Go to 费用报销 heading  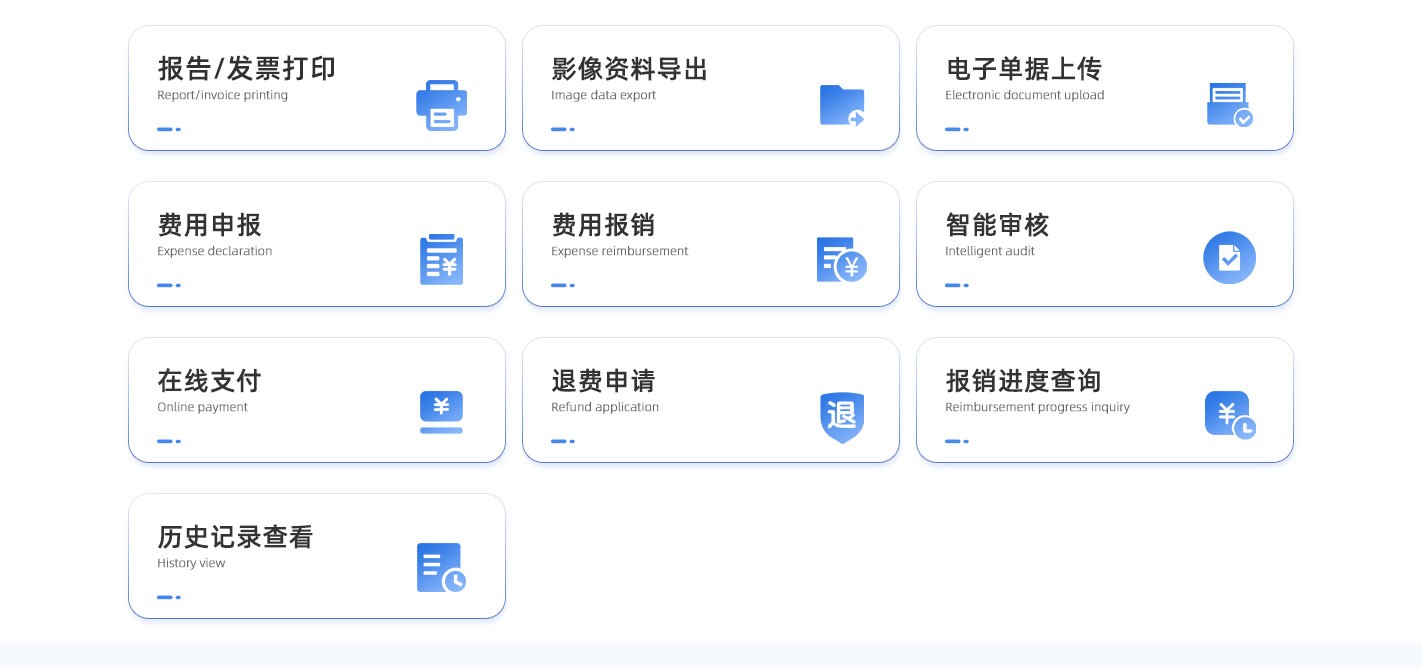[603, 225]
